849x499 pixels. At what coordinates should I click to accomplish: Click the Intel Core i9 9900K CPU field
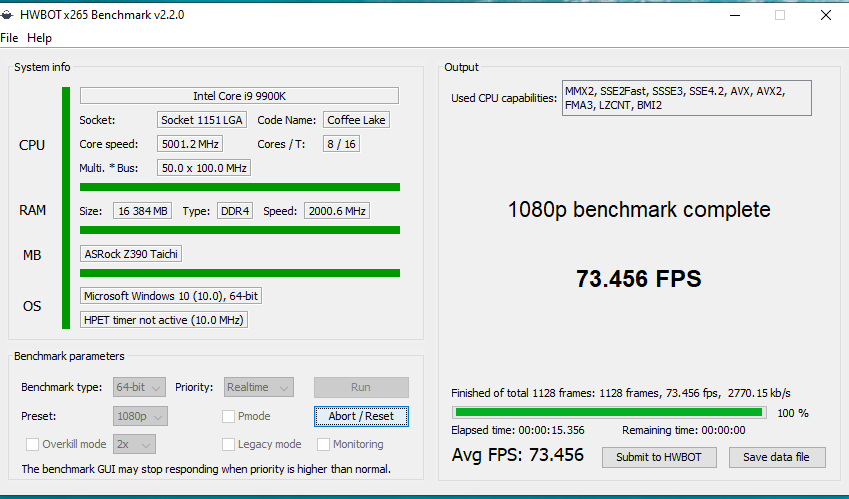click(239, 96)
